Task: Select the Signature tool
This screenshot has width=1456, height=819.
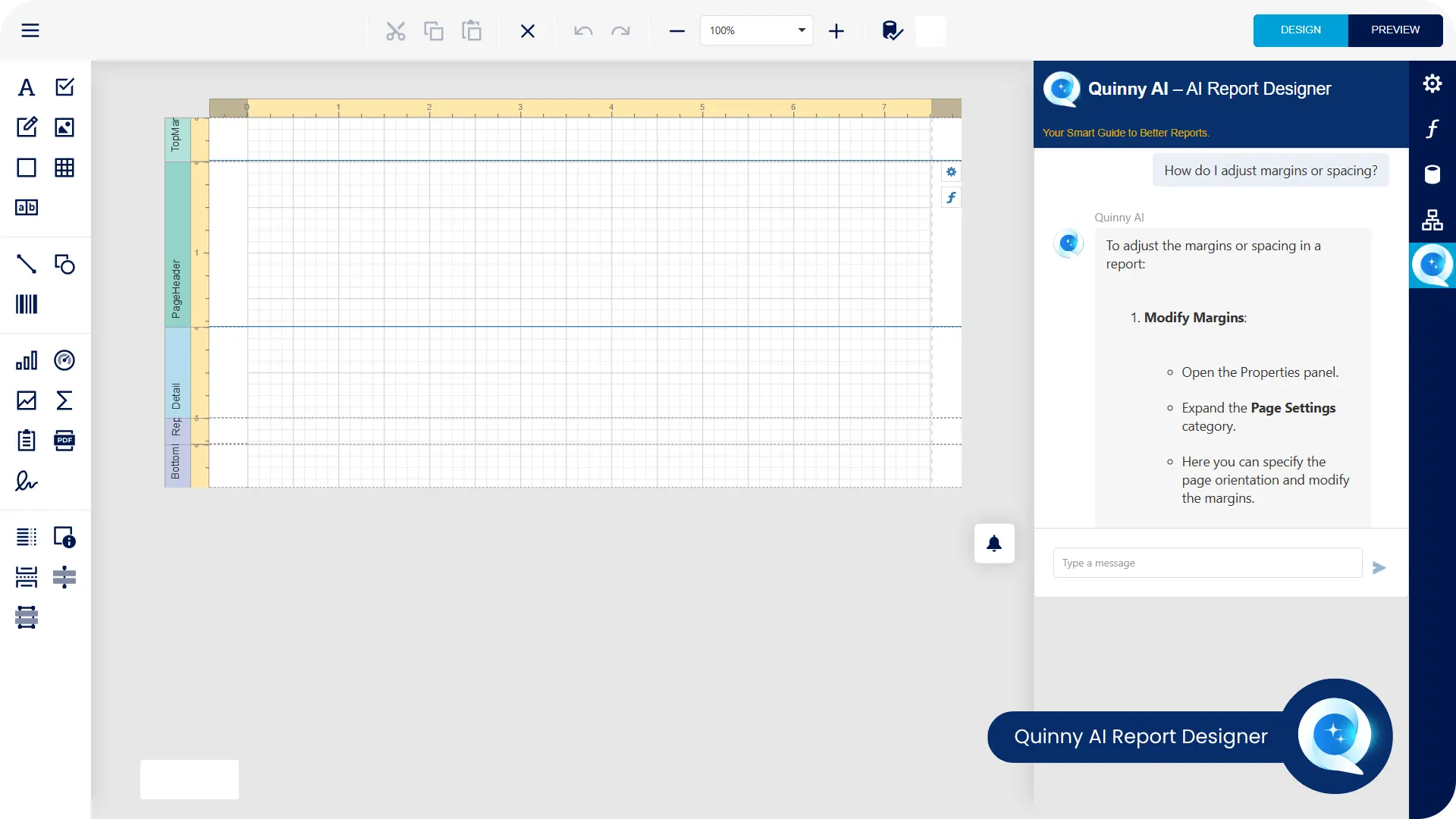Action: (27, 482)
